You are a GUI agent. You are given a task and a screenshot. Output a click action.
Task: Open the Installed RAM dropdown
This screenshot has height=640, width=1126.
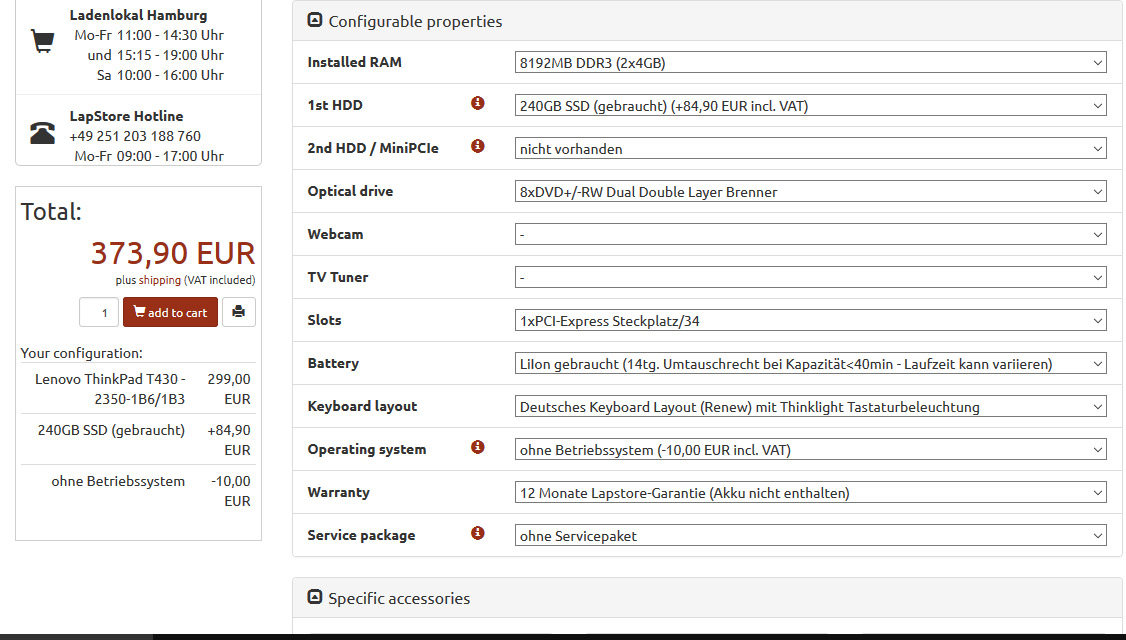click(810, 62)
